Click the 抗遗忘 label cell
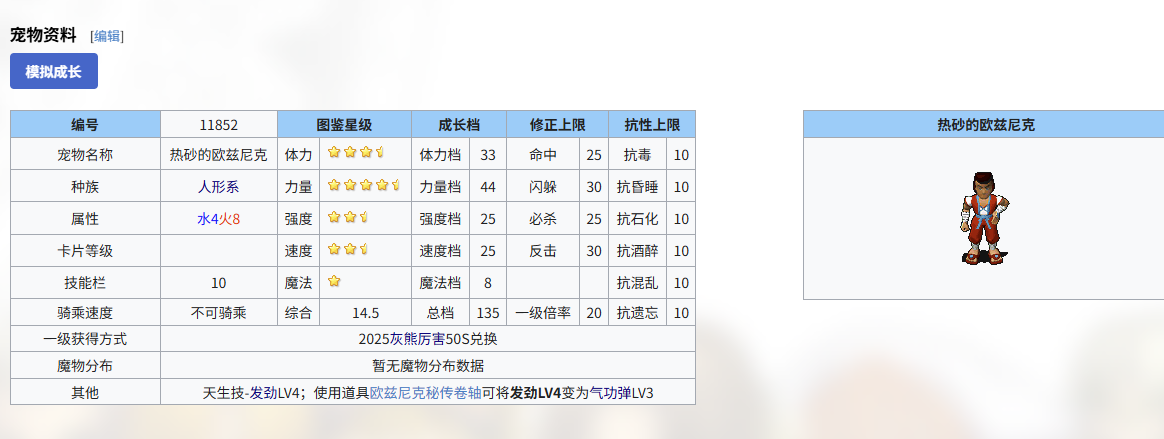 pos(638,313)
